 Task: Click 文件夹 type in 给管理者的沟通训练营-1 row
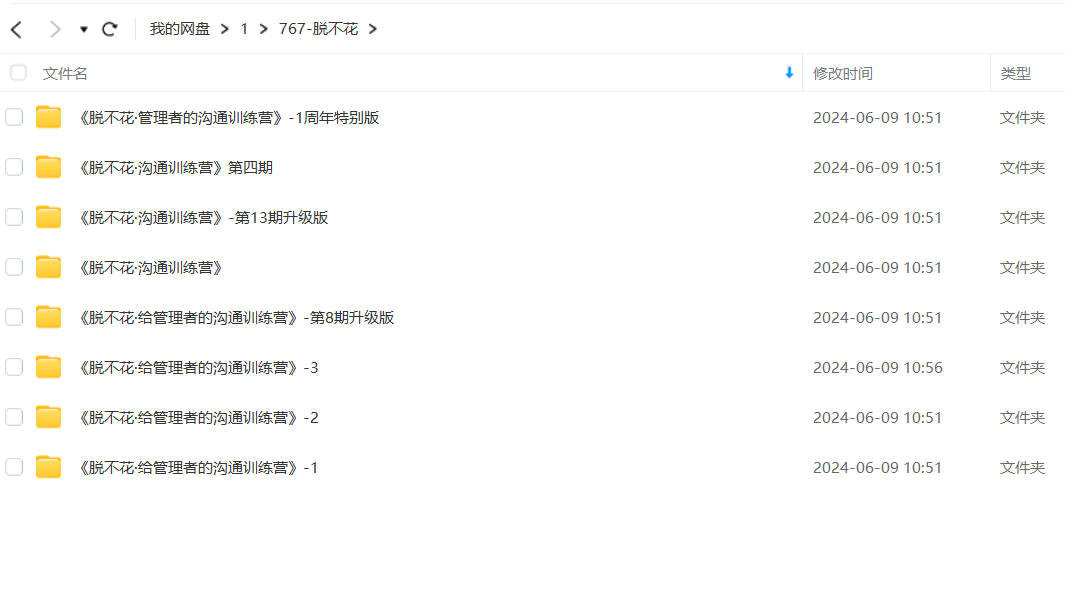coord(1022,467)
